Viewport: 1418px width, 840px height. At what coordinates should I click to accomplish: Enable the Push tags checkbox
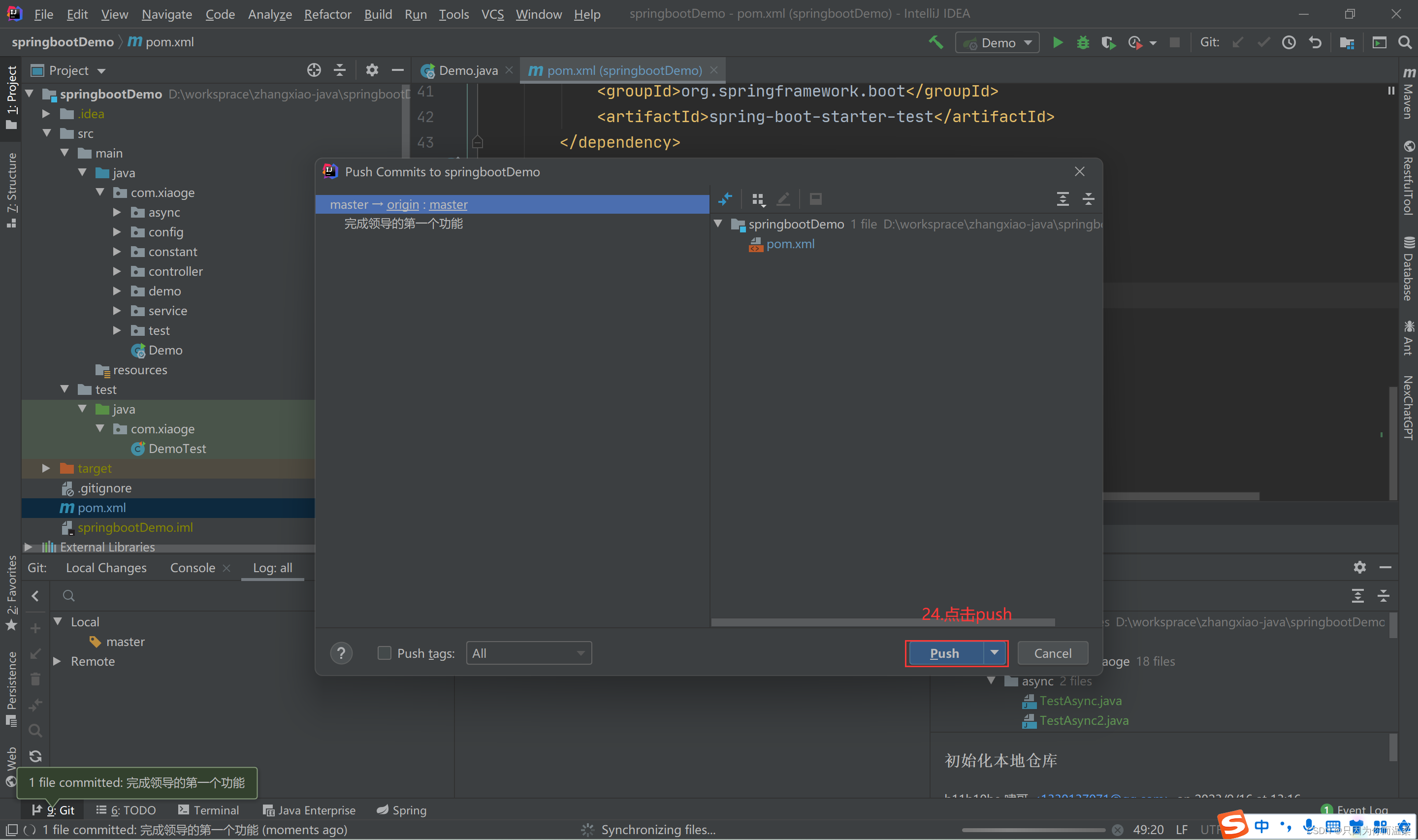[x=384, y=653]
